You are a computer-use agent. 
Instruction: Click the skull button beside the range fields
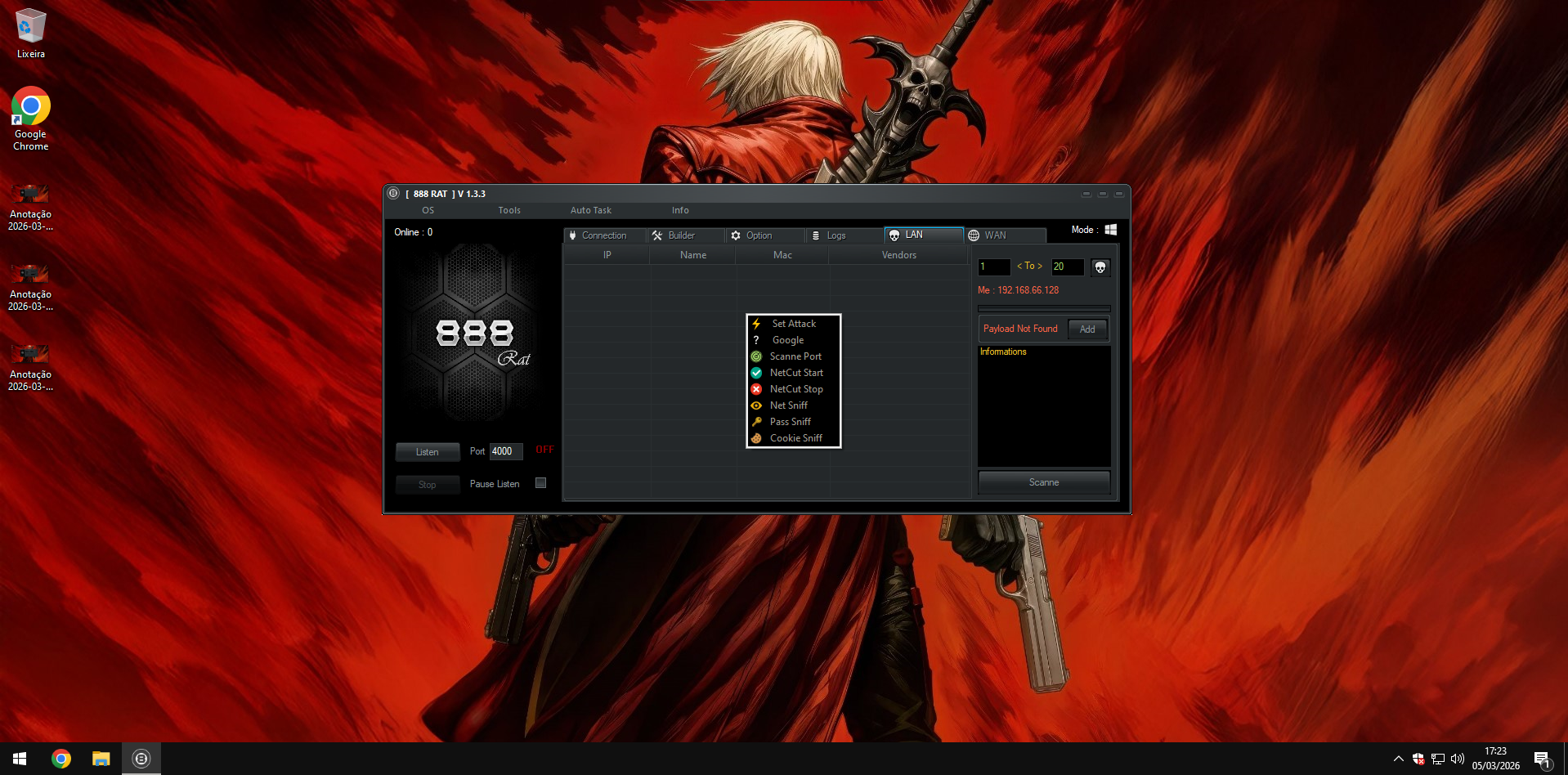(1100, 267)
